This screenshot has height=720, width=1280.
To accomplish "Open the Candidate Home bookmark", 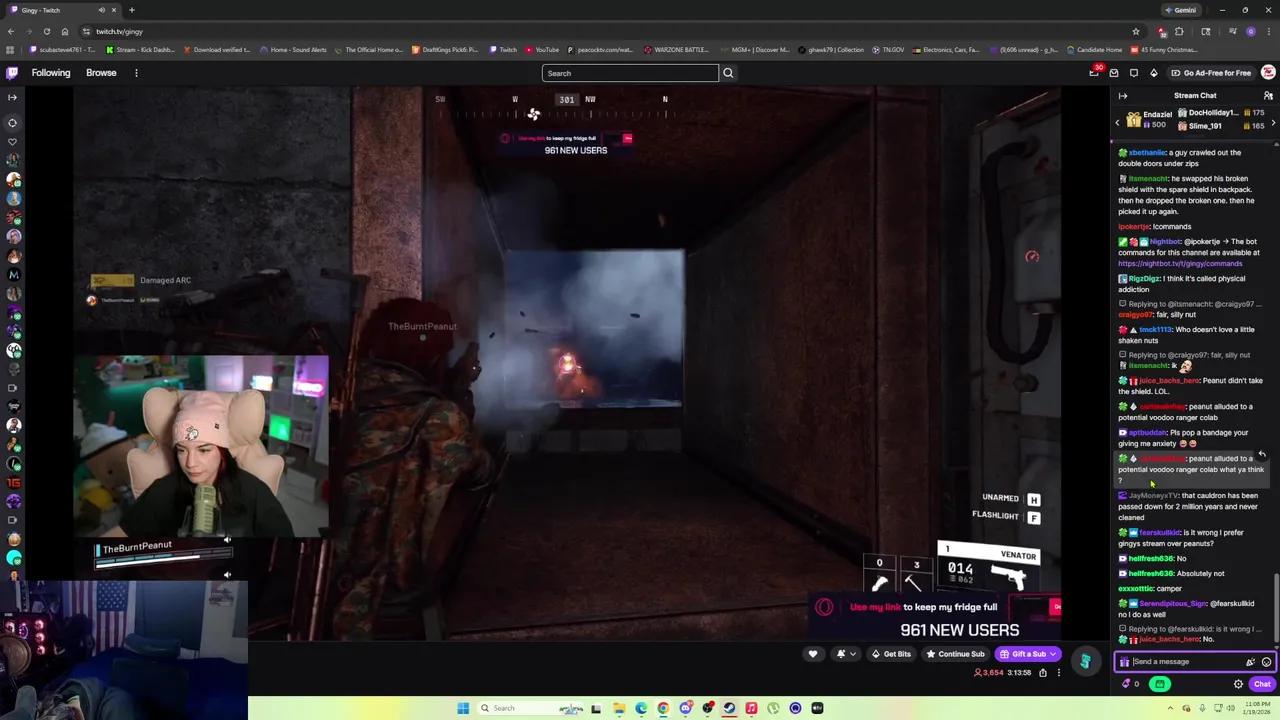I will pos(1094,50).
